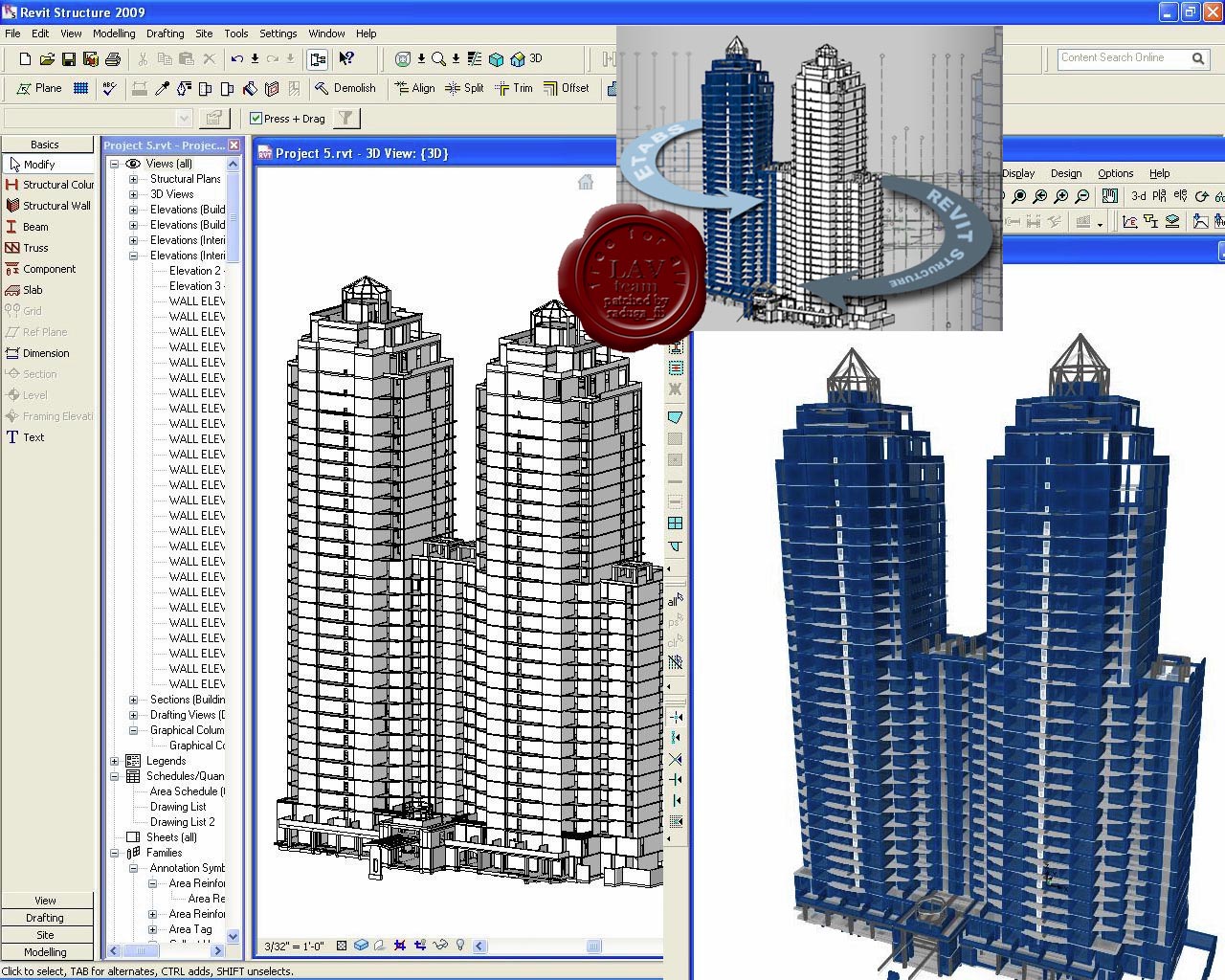The width and height of the screenshot is (1225, 980).
Task: Open the Options menu in ETABS window
Action: [1116, 173]
